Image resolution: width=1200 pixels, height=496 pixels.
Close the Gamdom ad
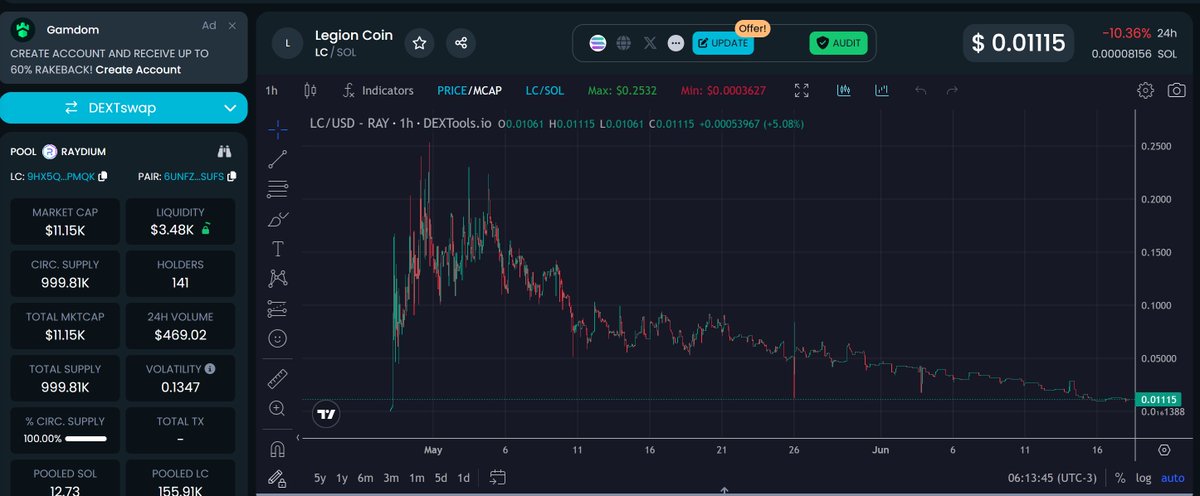232,25
